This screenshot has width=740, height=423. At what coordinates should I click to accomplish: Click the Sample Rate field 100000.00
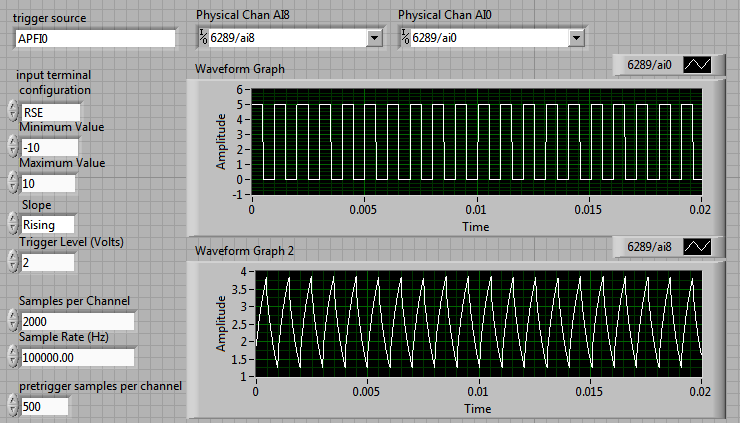pos(78,357)
